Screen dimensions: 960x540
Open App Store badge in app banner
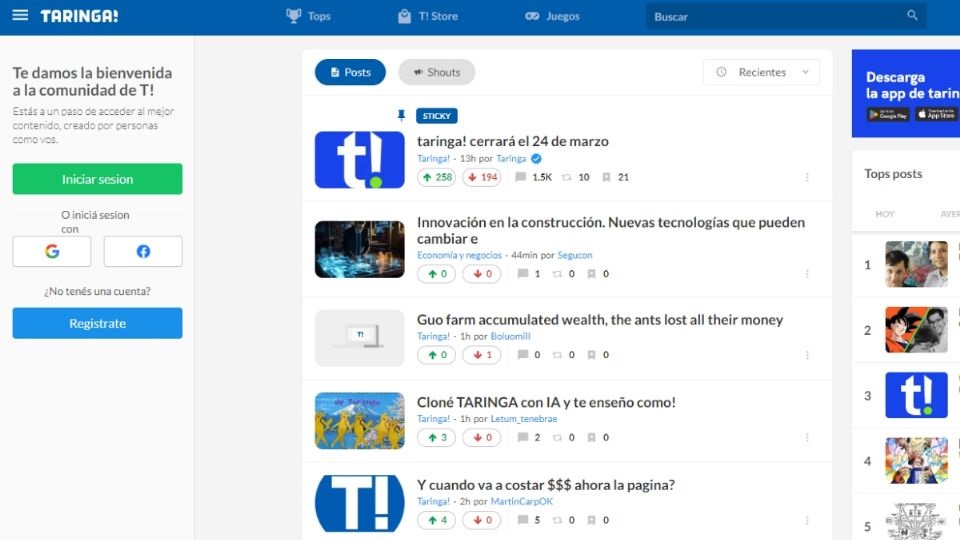[x=937, y=114]
